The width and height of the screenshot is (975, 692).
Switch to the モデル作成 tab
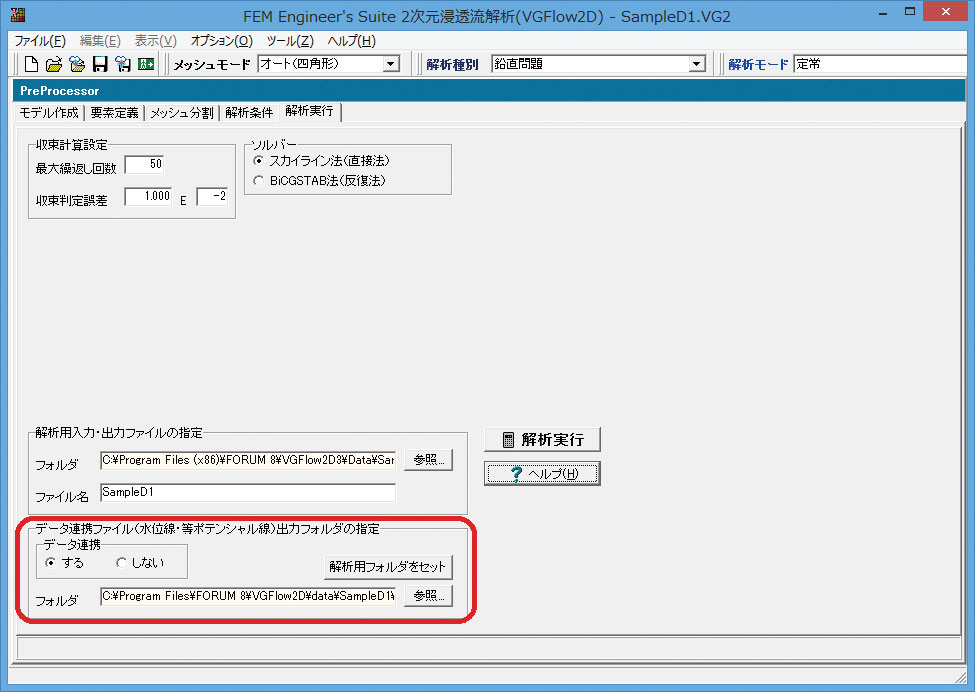coord(49,113)
